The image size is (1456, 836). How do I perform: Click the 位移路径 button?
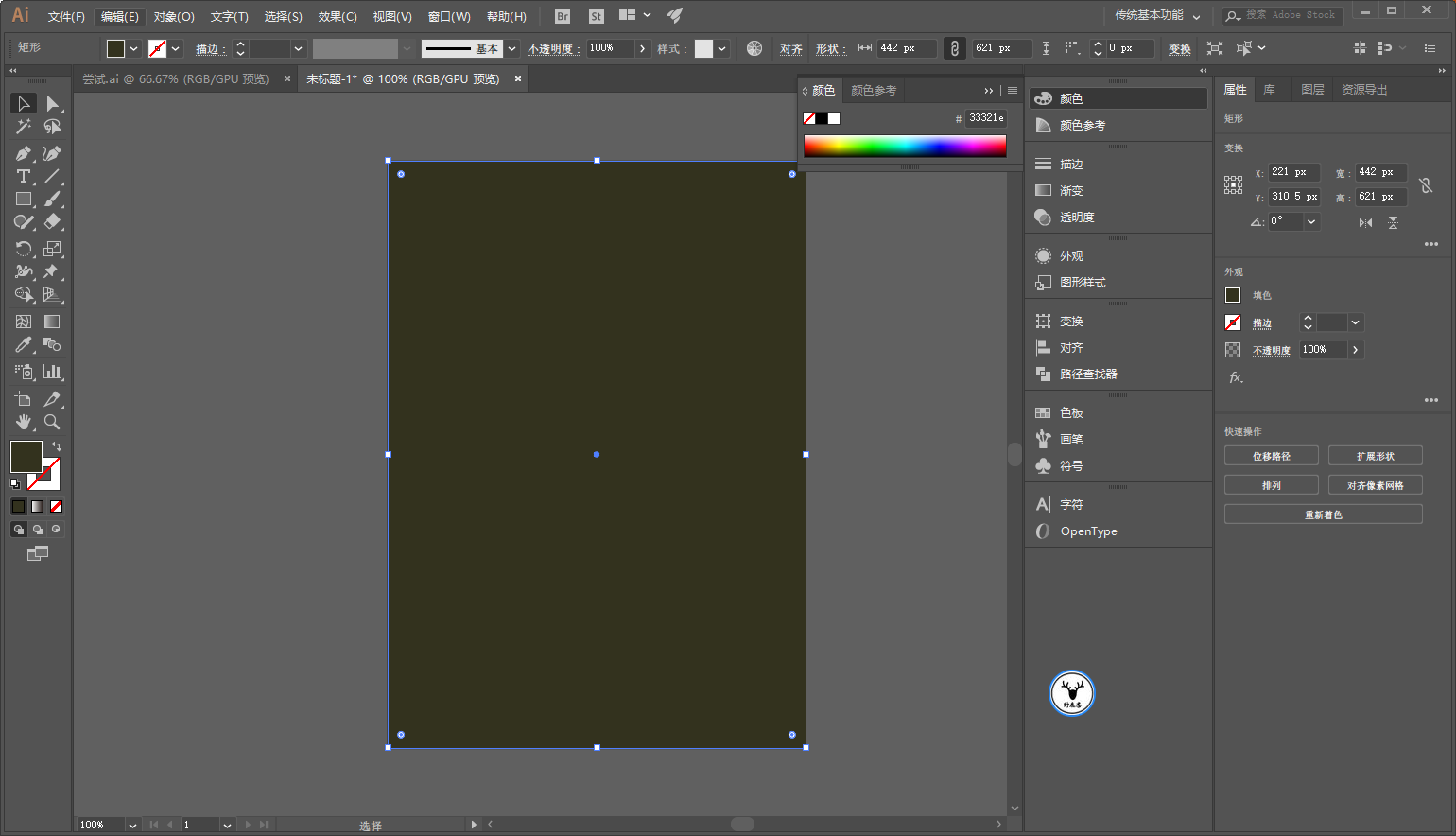point(1272,456)
